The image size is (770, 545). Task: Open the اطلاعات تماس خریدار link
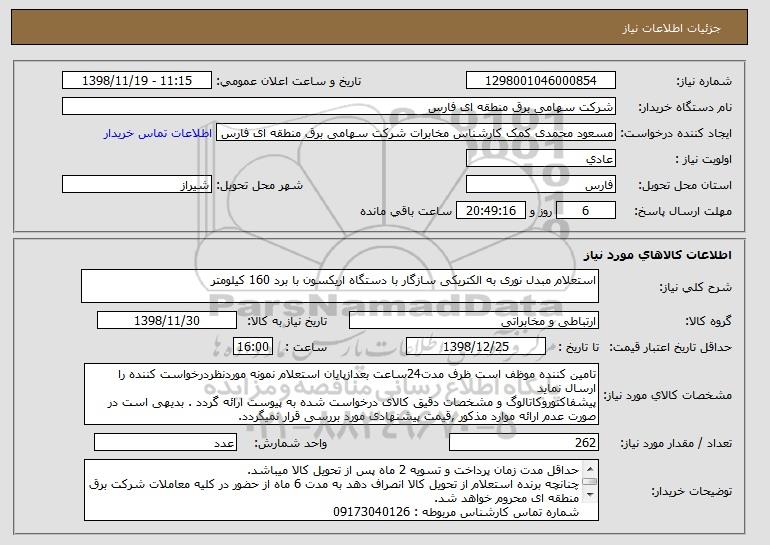[158, 133]
